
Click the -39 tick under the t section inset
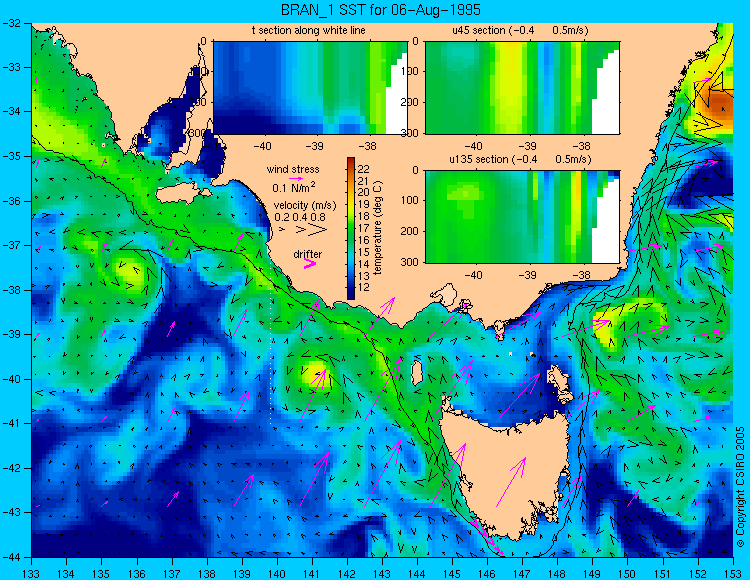click(x=315, y=146)
